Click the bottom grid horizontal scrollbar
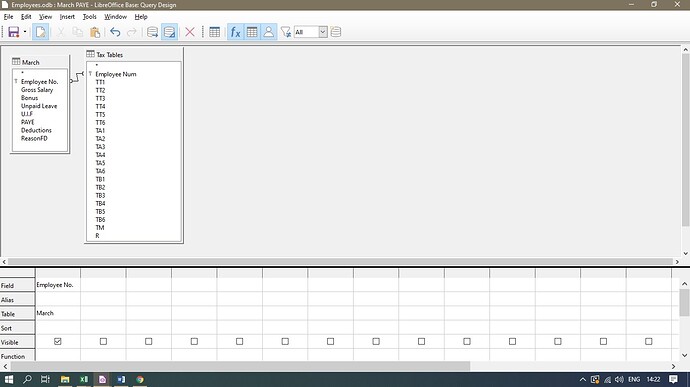The image size is (690, 387). tap(240, 366)
